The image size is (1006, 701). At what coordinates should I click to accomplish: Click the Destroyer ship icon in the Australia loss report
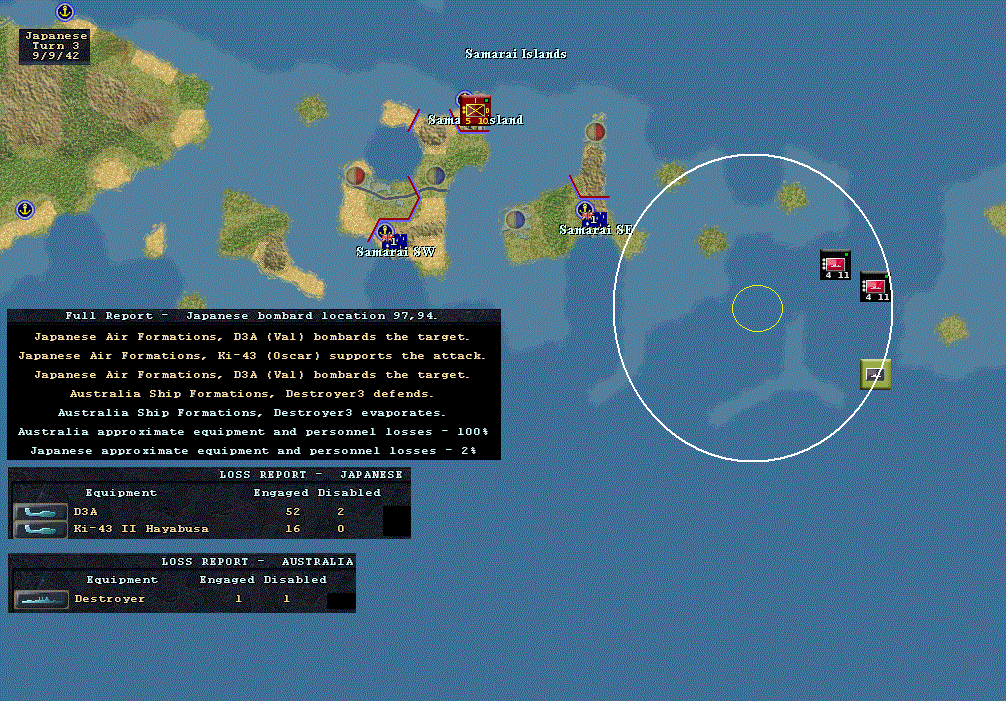(x=41, y=599)
